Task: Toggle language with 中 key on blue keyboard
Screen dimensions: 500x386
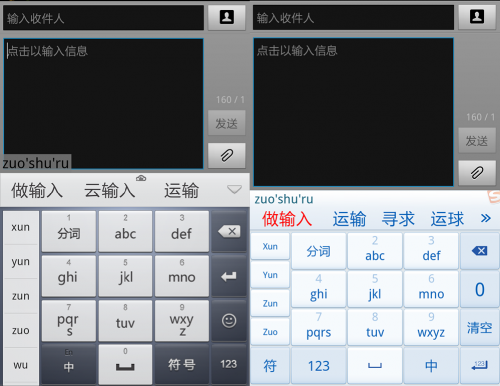Action: pos(431,366)
